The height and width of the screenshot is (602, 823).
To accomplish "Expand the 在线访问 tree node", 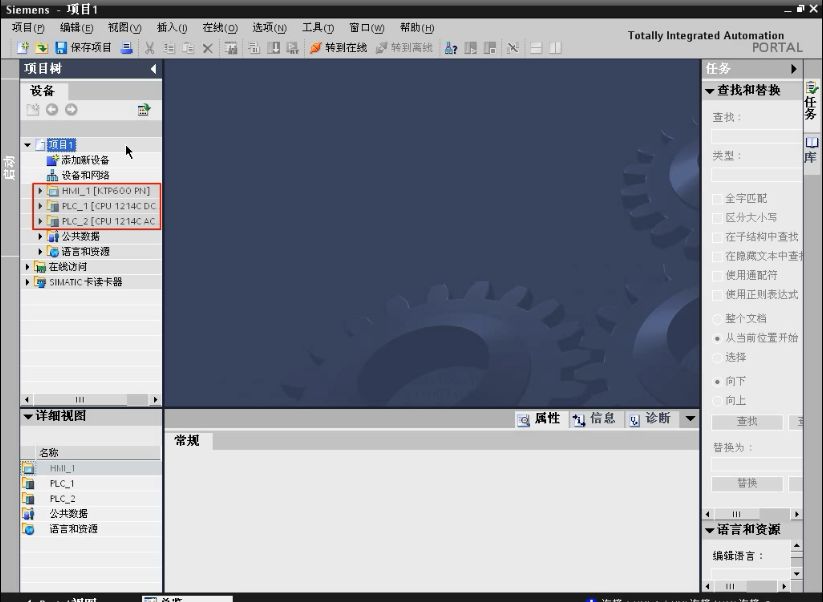I will coord(27,267).
